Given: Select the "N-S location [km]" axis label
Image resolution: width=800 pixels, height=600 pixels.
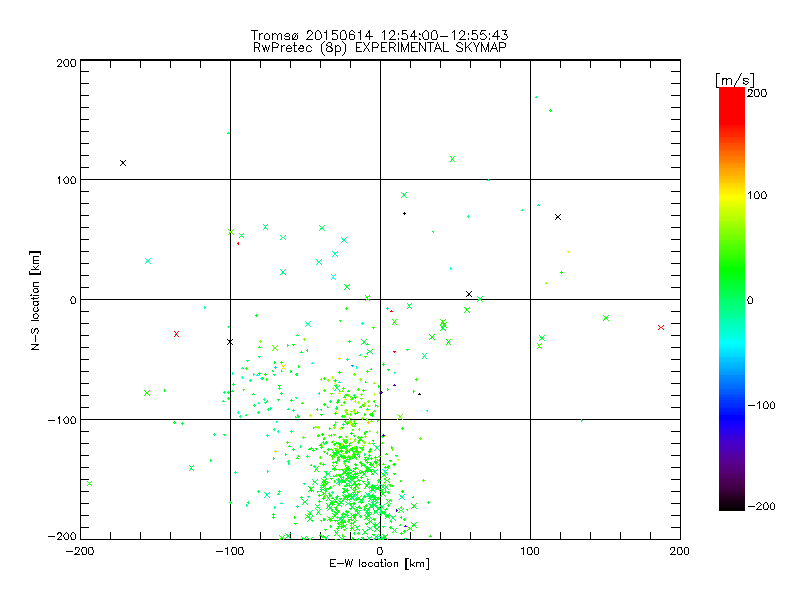Looking at the screenshot, I should point(35,301).
